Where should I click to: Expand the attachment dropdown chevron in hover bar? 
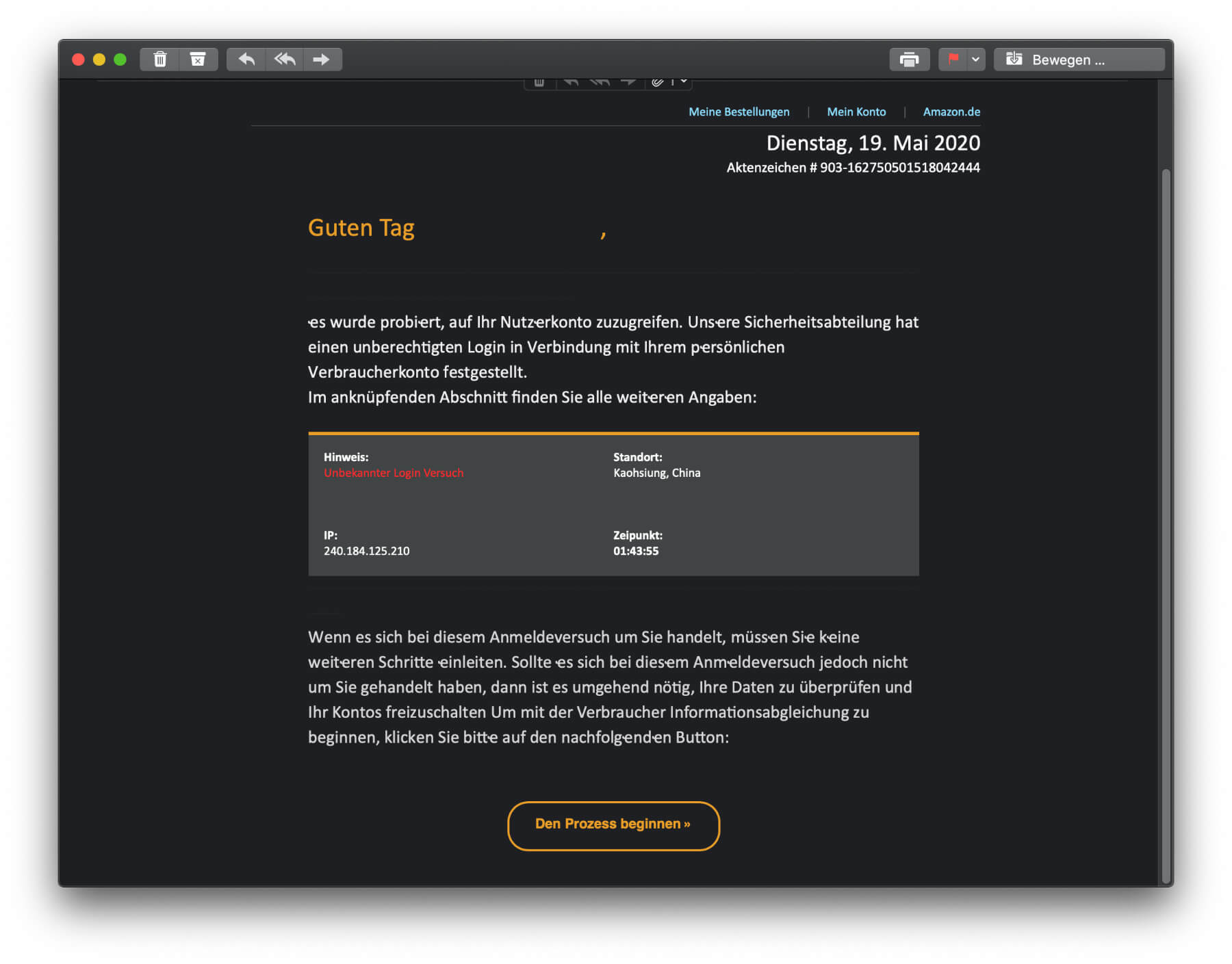684,81
